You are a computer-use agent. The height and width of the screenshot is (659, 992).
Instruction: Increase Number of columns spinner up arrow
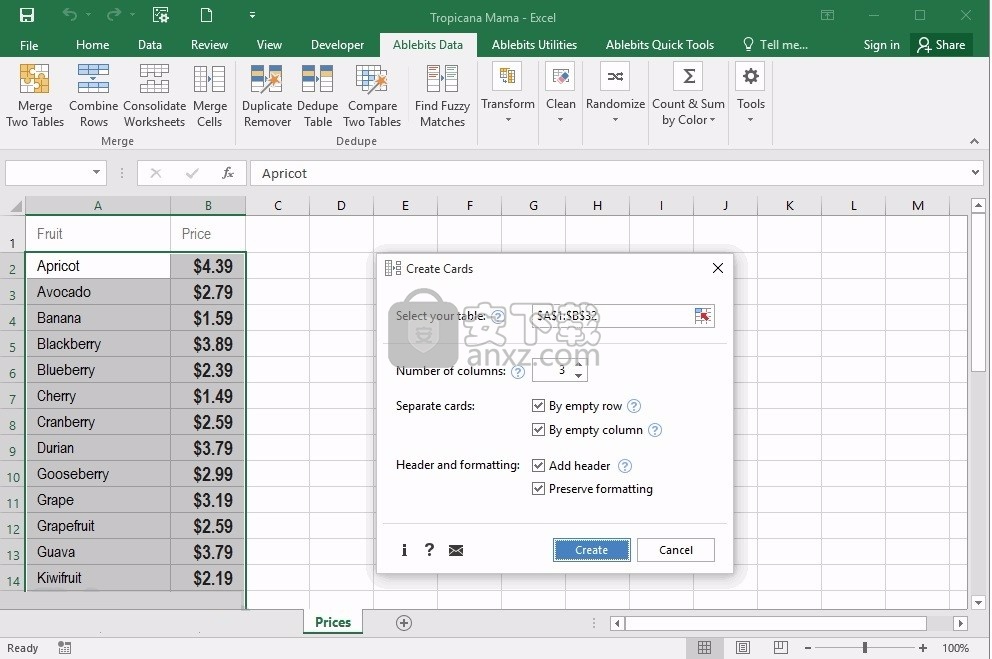click(x=578, y=365)
